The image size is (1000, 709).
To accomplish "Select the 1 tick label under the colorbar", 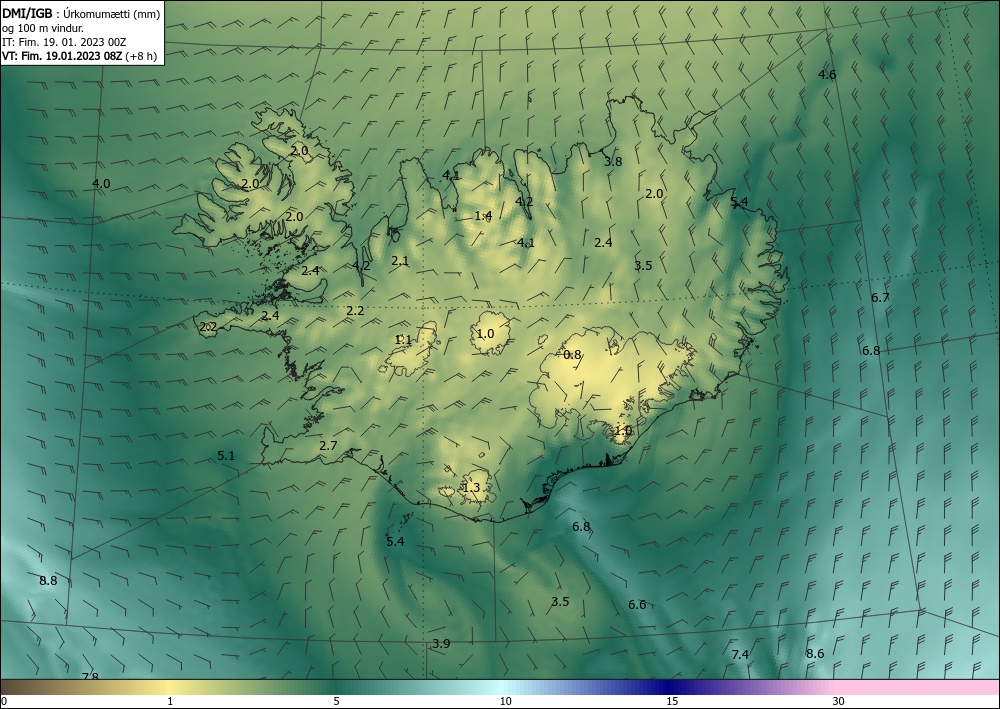I will pyautogui.click(x=170, y=701).
